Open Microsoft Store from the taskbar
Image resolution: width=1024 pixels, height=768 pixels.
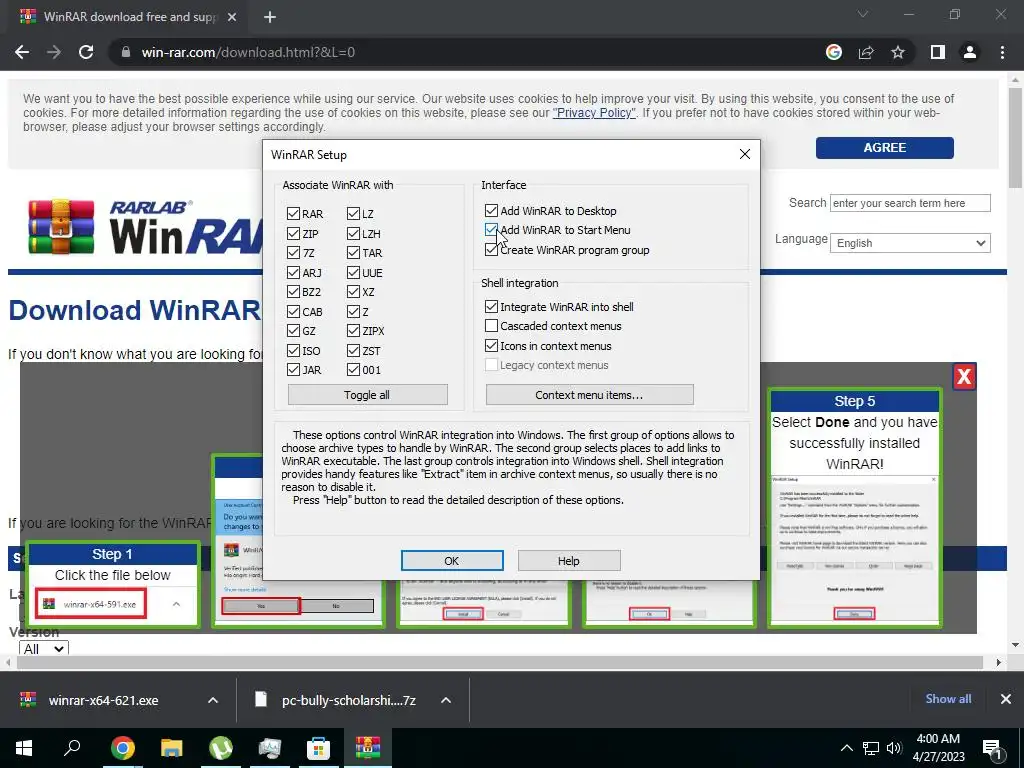pyautogui.click(x=319, y=748)
